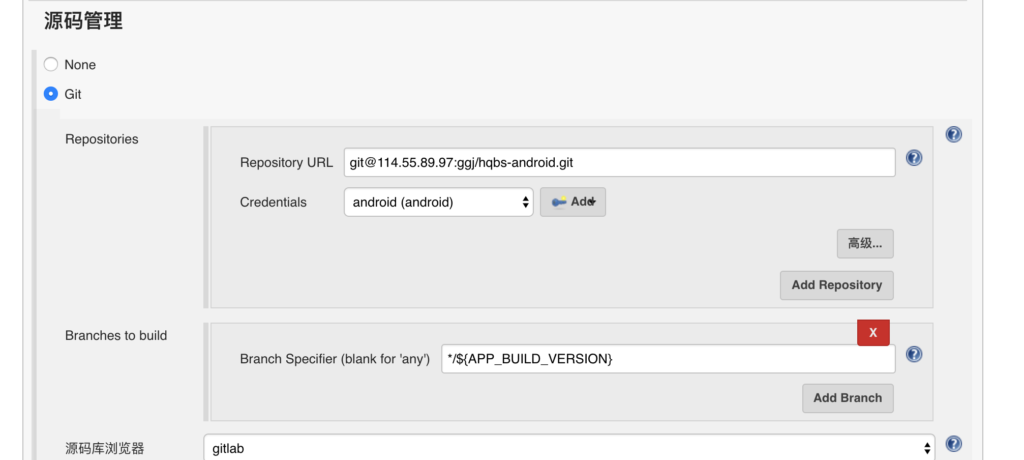Click the 源码管理 section heading

point(83,22)
